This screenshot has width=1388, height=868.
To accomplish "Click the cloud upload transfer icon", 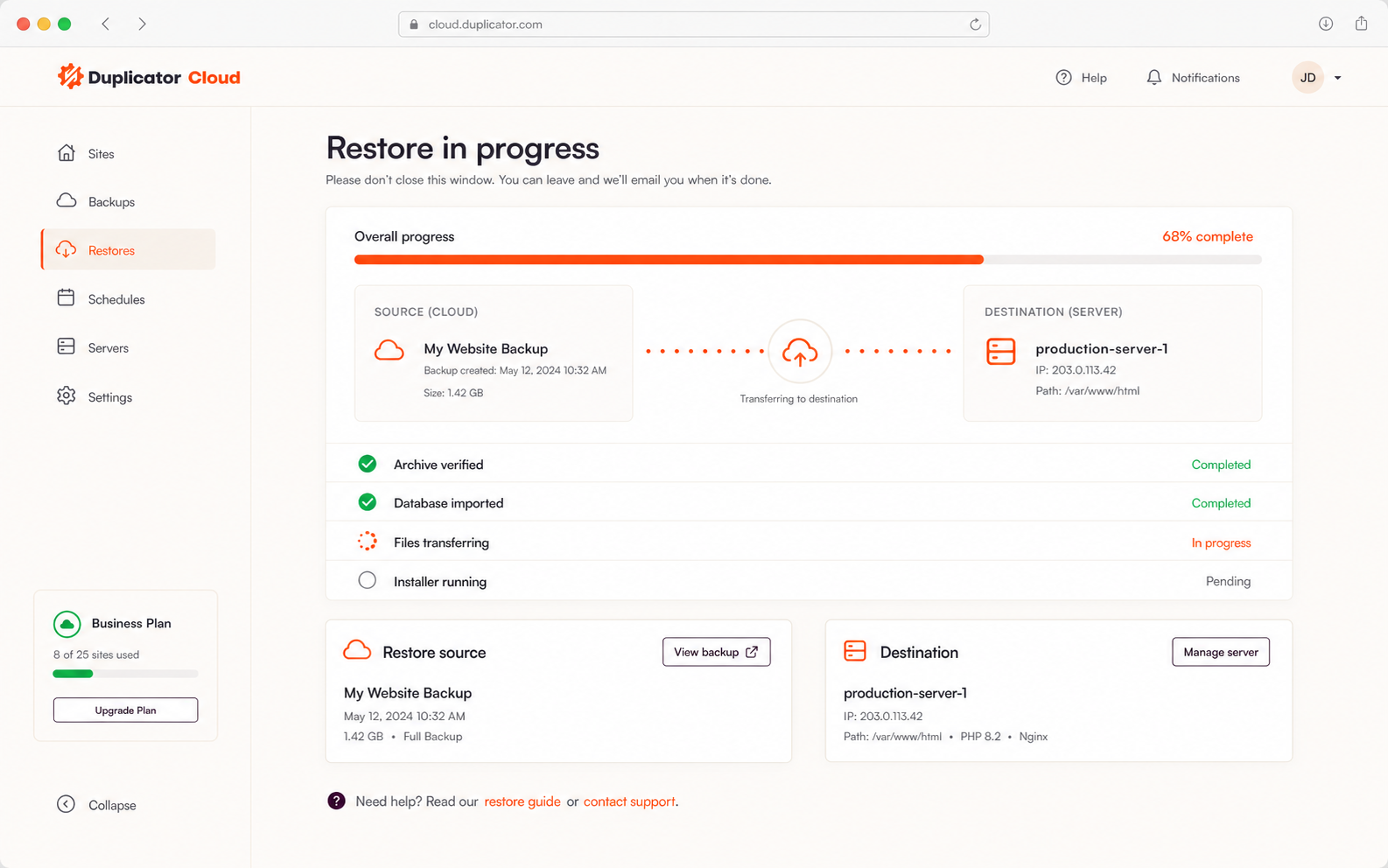I will (799, 352).
